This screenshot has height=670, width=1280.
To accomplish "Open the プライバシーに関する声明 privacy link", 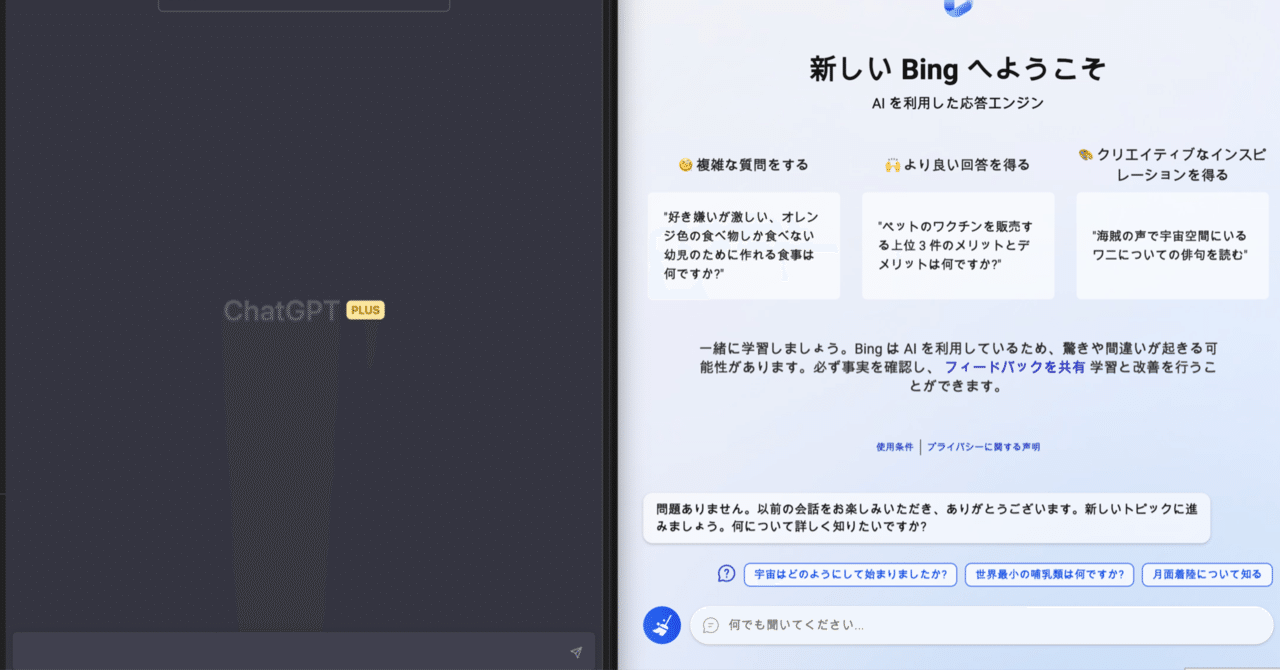I will click(x=985, y=447).
